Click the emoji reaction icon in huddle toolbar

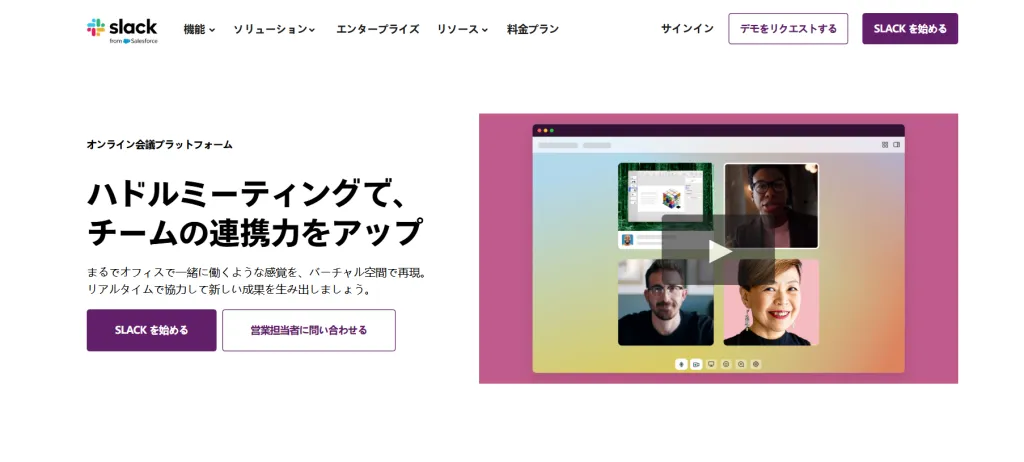(x=726, y=364)
